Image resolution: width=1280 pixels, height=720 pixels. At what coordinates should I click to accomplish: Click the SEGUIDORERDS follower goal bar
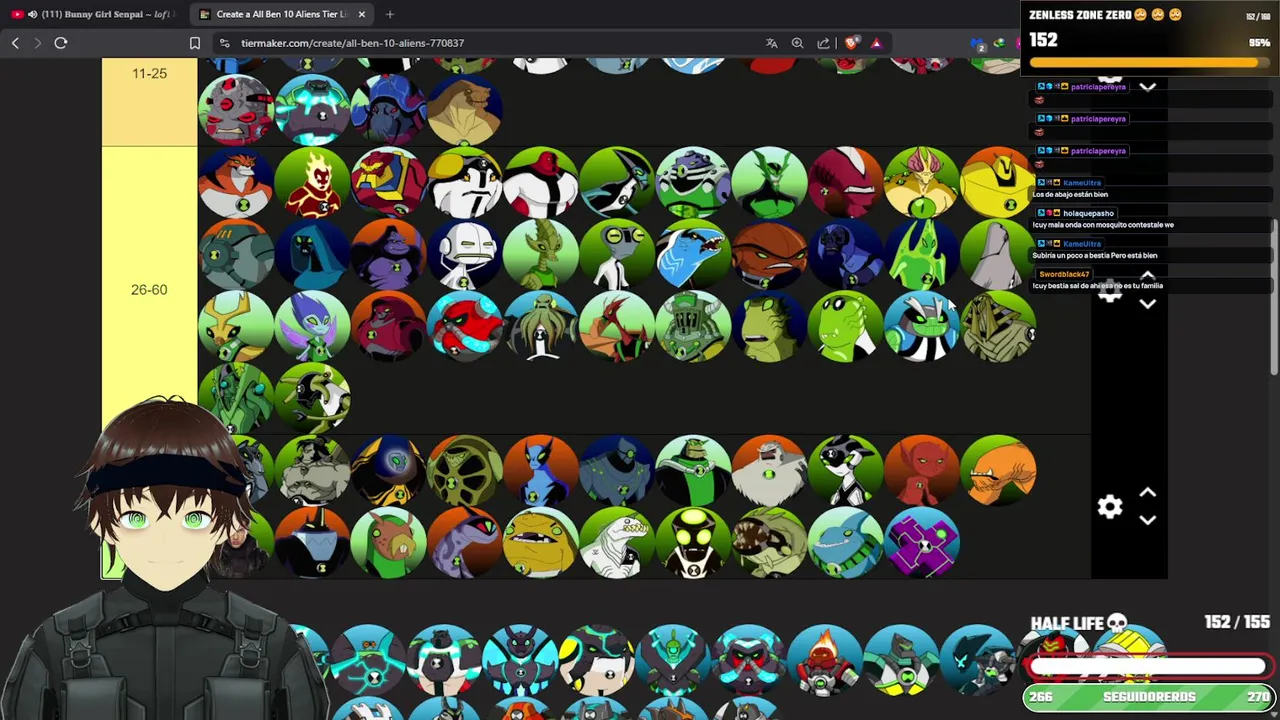[x=1148, y=697]
